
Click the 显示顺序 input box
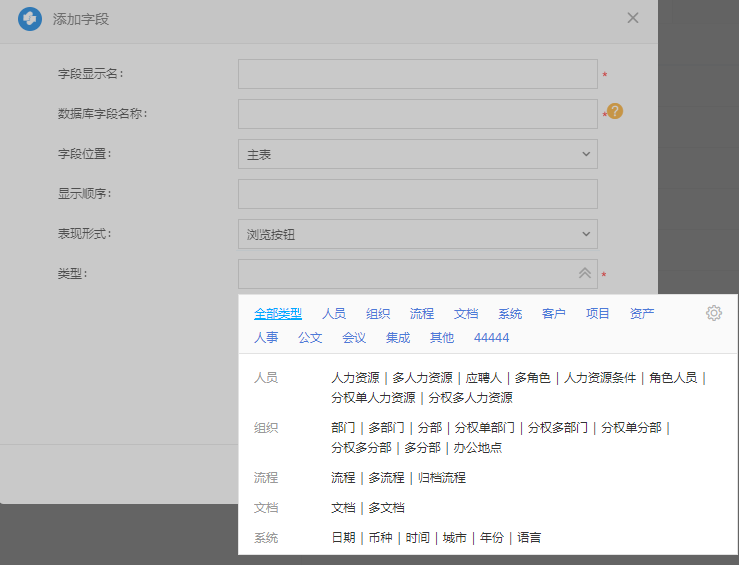417,194
